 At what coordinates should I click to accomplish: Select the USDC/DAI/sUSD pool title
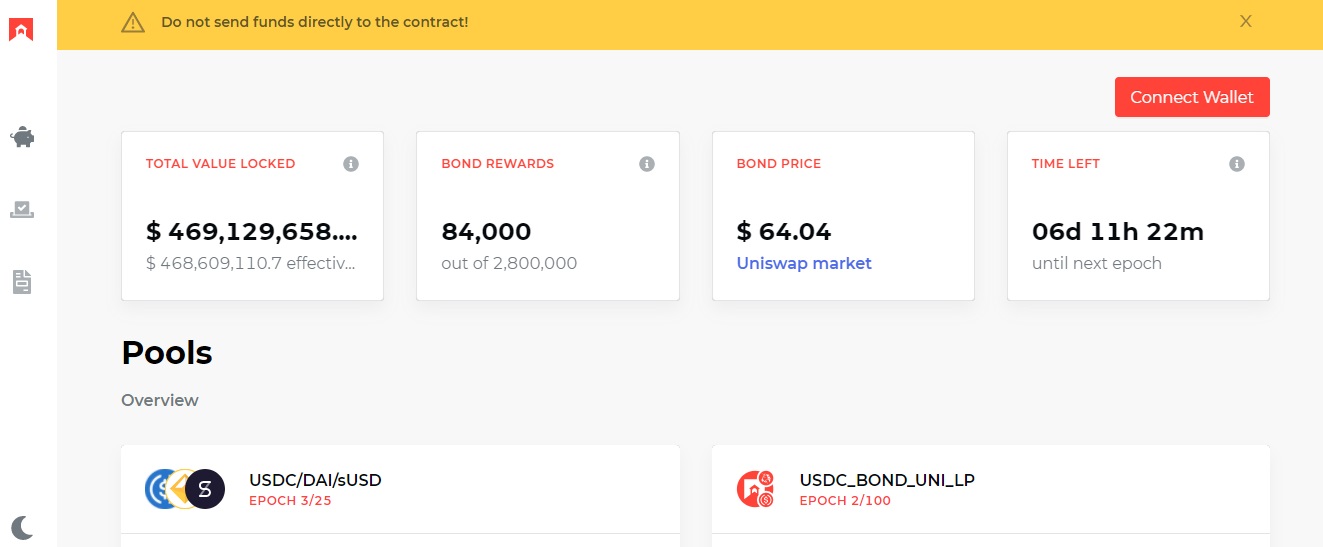(x=315, y=480)
